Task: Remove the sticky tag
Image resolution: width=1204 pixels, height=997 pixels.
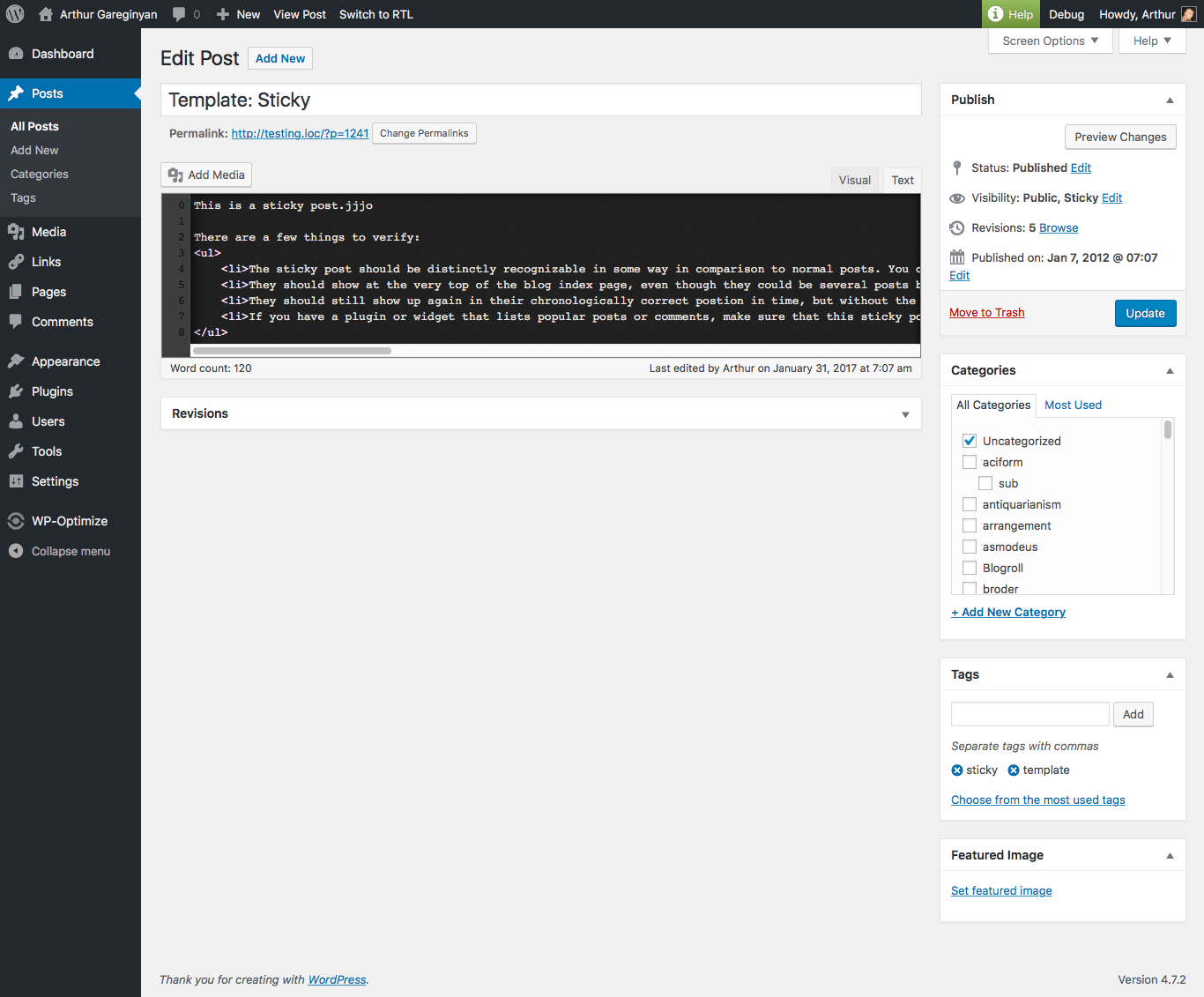Action: point(957,770)
